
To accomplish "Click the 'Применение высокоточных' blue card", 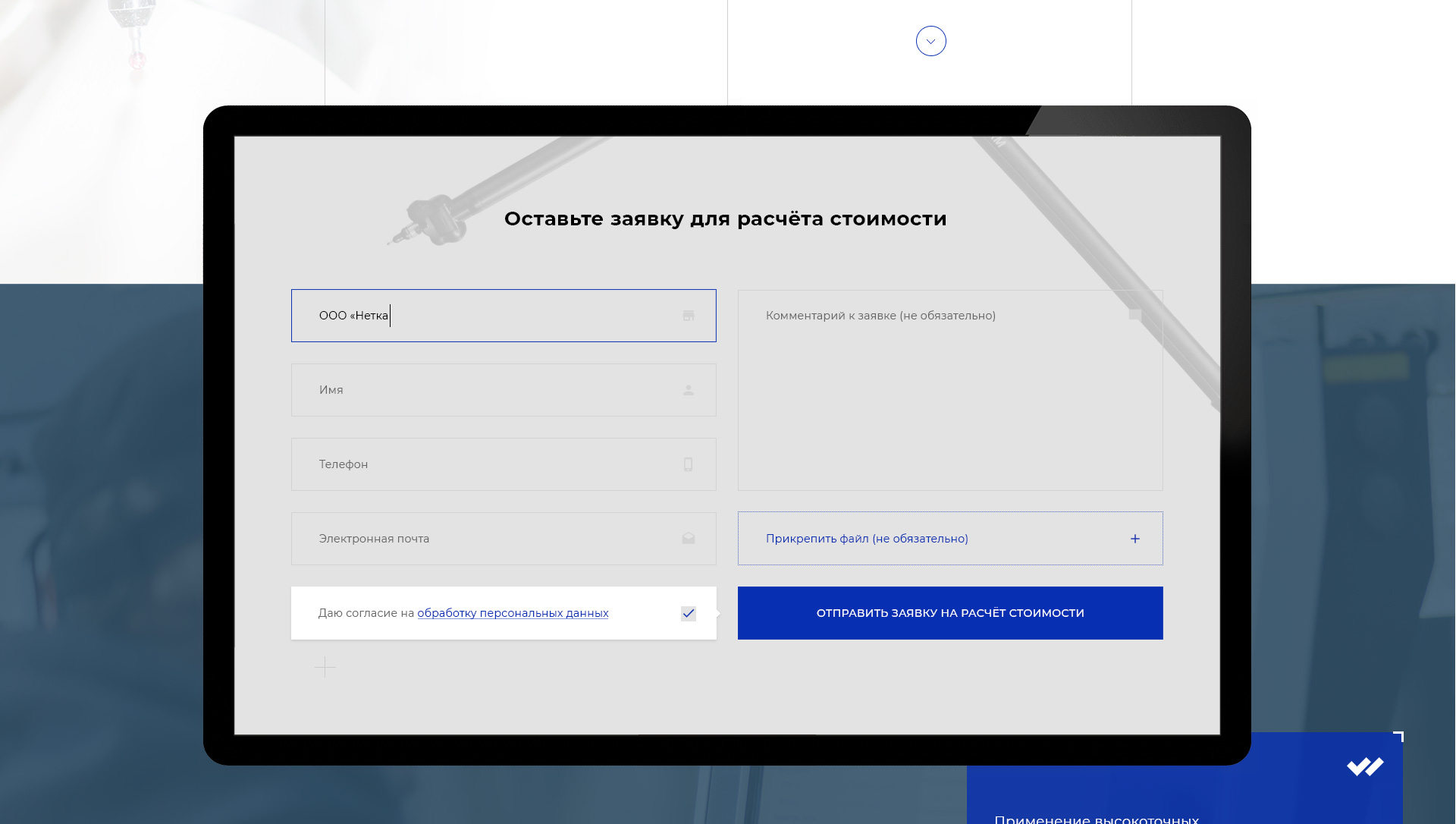I will pos(1183,797).
